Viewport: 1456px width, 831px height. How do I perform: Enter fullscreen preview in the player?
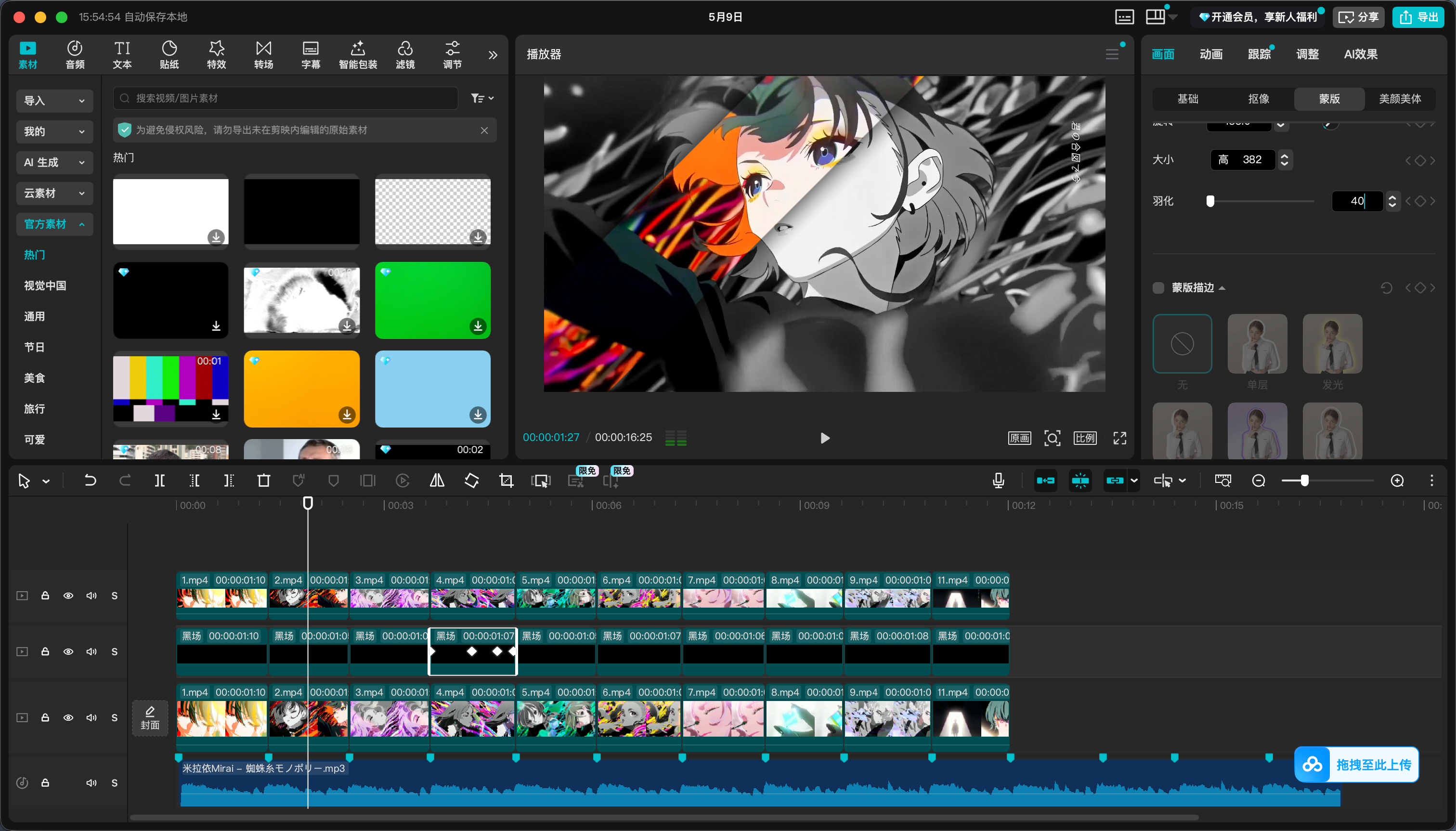pos(1120,438)
